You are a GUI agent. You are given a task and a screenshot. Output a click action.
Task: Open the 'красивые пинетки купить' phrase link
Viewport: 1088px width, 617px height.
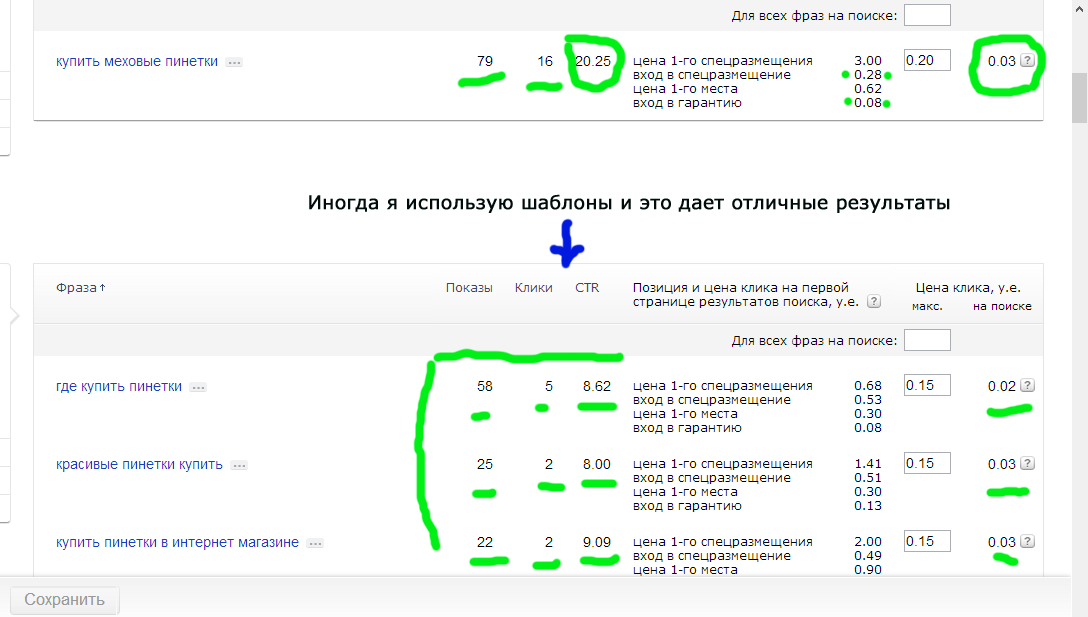139,464
